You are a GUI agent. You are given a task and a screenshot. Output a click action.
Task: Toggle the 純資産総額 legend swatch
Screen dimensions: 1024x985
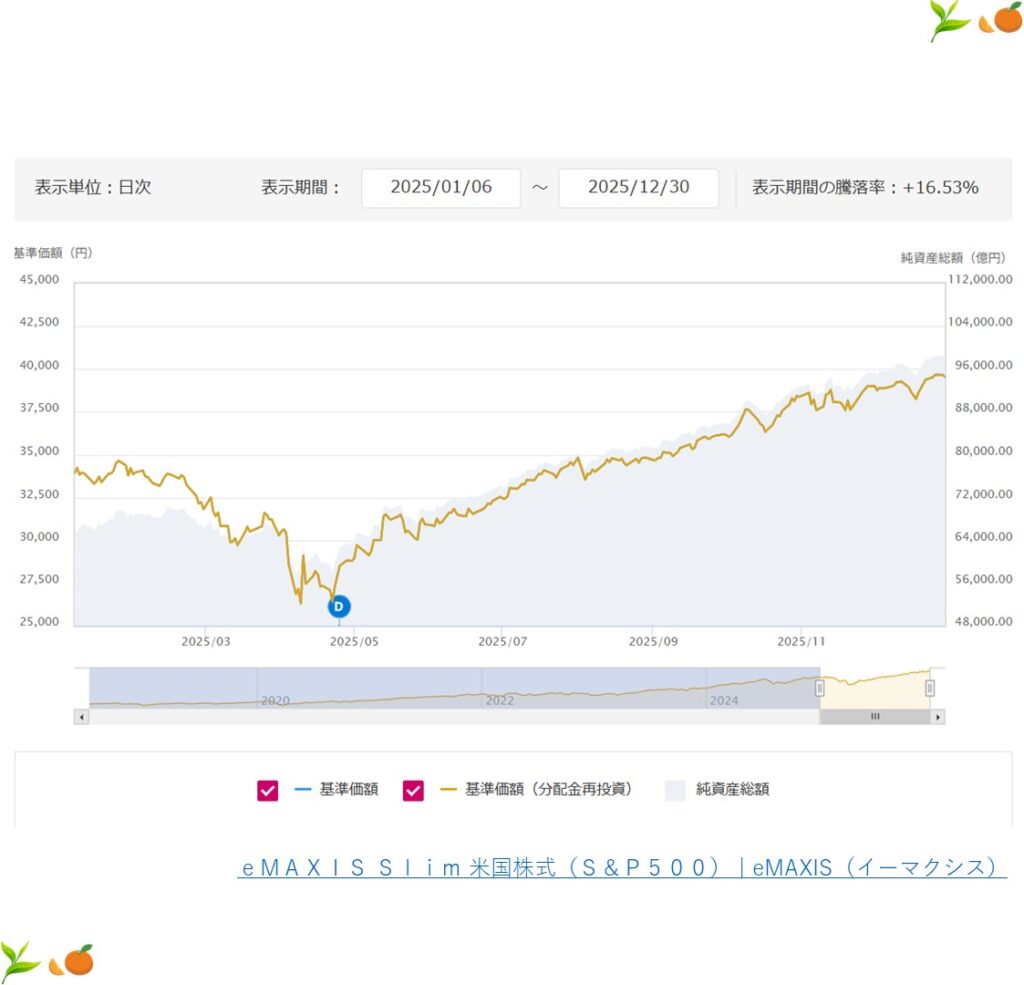(675, 790)
